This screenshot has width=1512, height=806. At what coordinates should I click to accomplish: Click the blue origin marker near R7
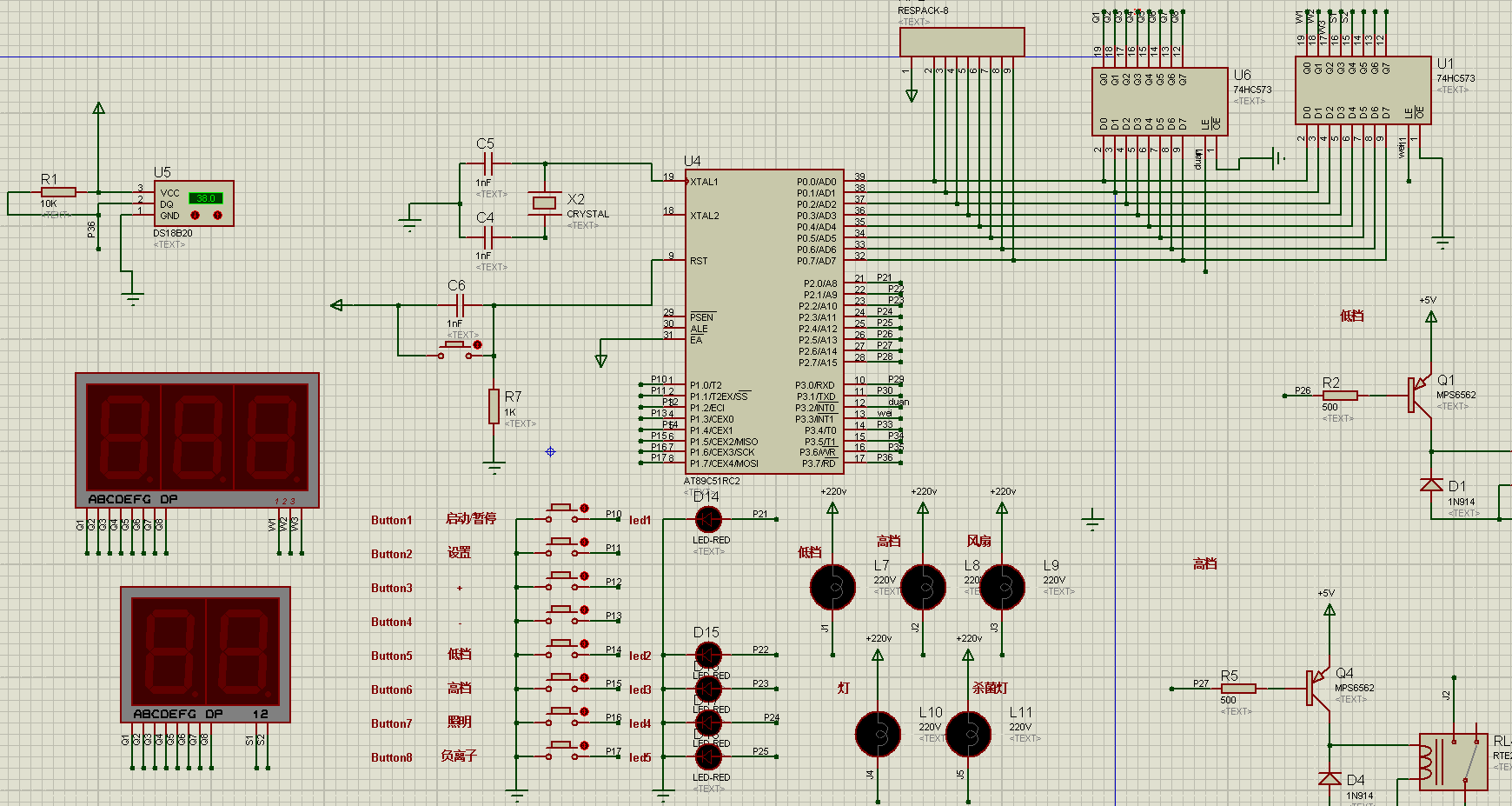tap(550, 451)
